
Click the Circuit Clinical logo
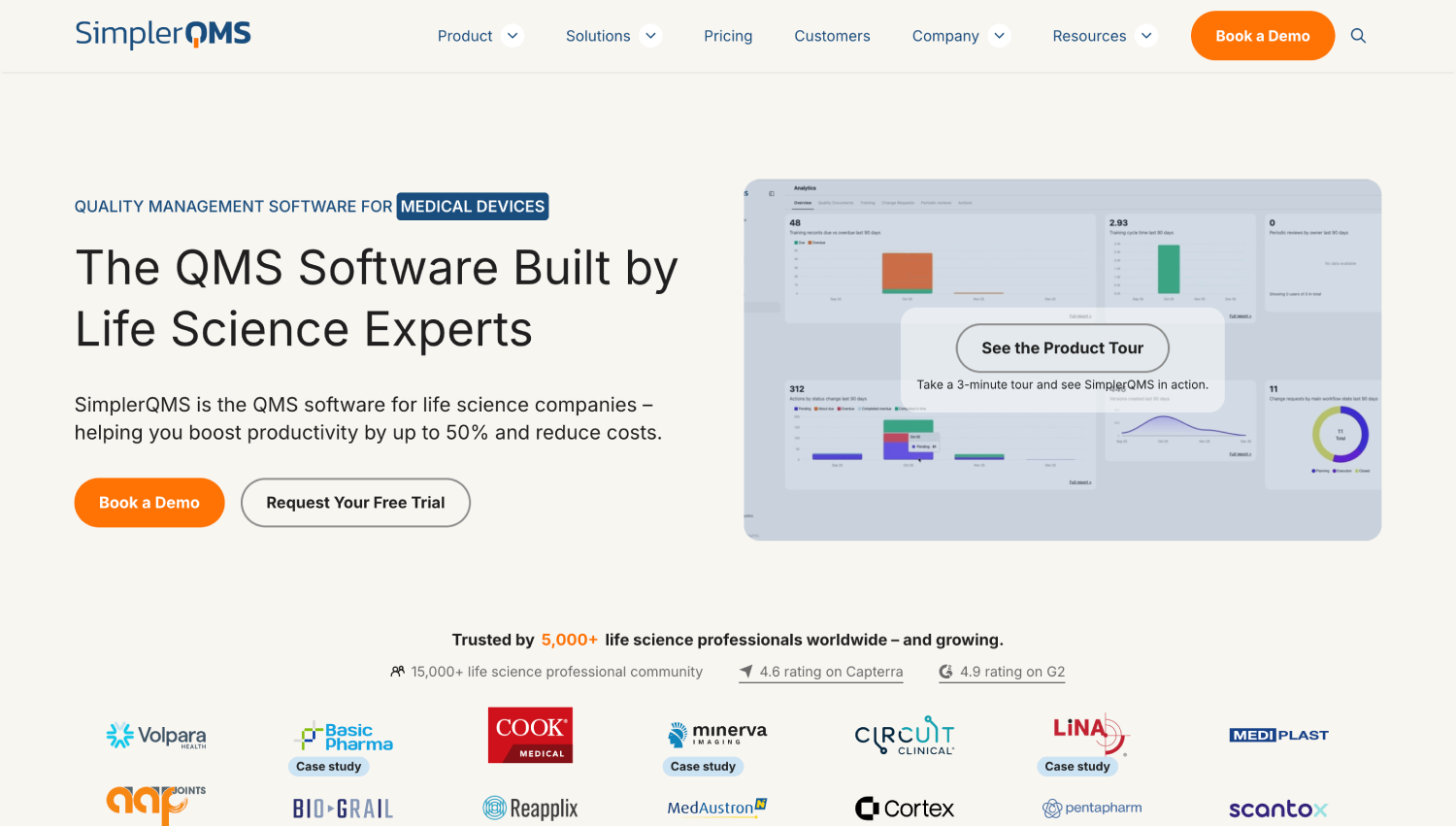[905, 736]
